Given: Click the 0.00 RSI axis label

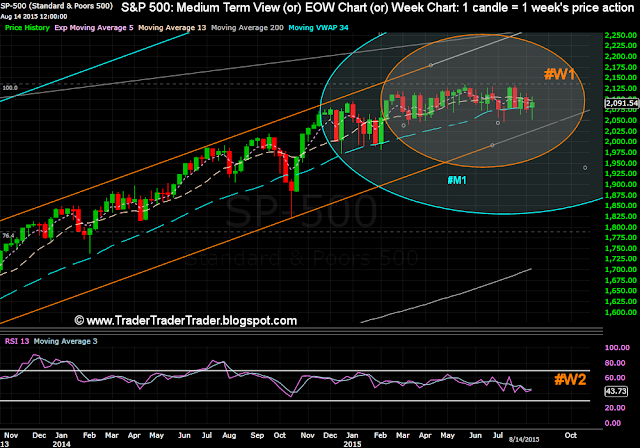Looking at the screenshot, I should [613, 423].
